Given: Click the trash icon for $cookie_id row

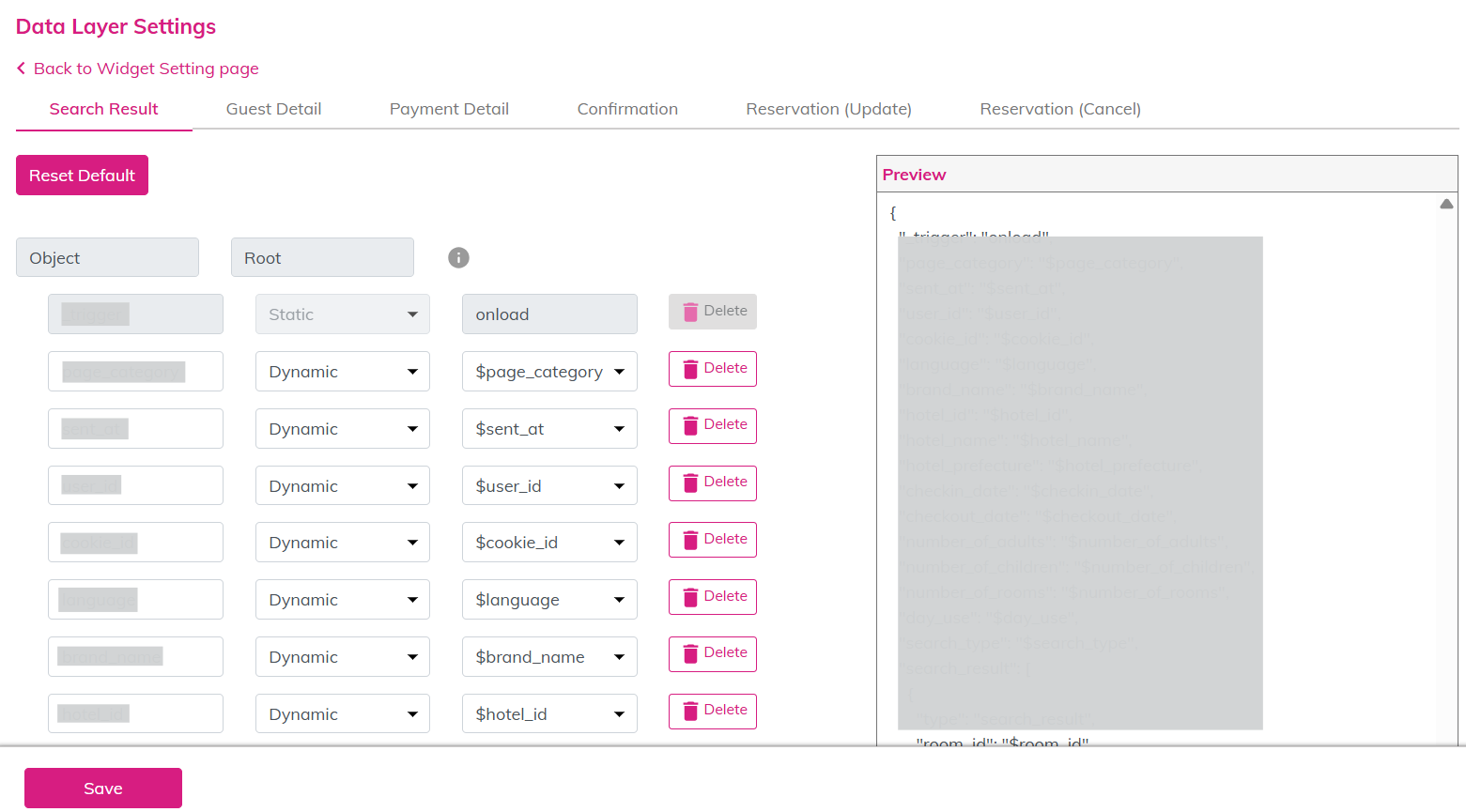Looking at the screenshot, I should pyautogui.click(x=690, y=540).
